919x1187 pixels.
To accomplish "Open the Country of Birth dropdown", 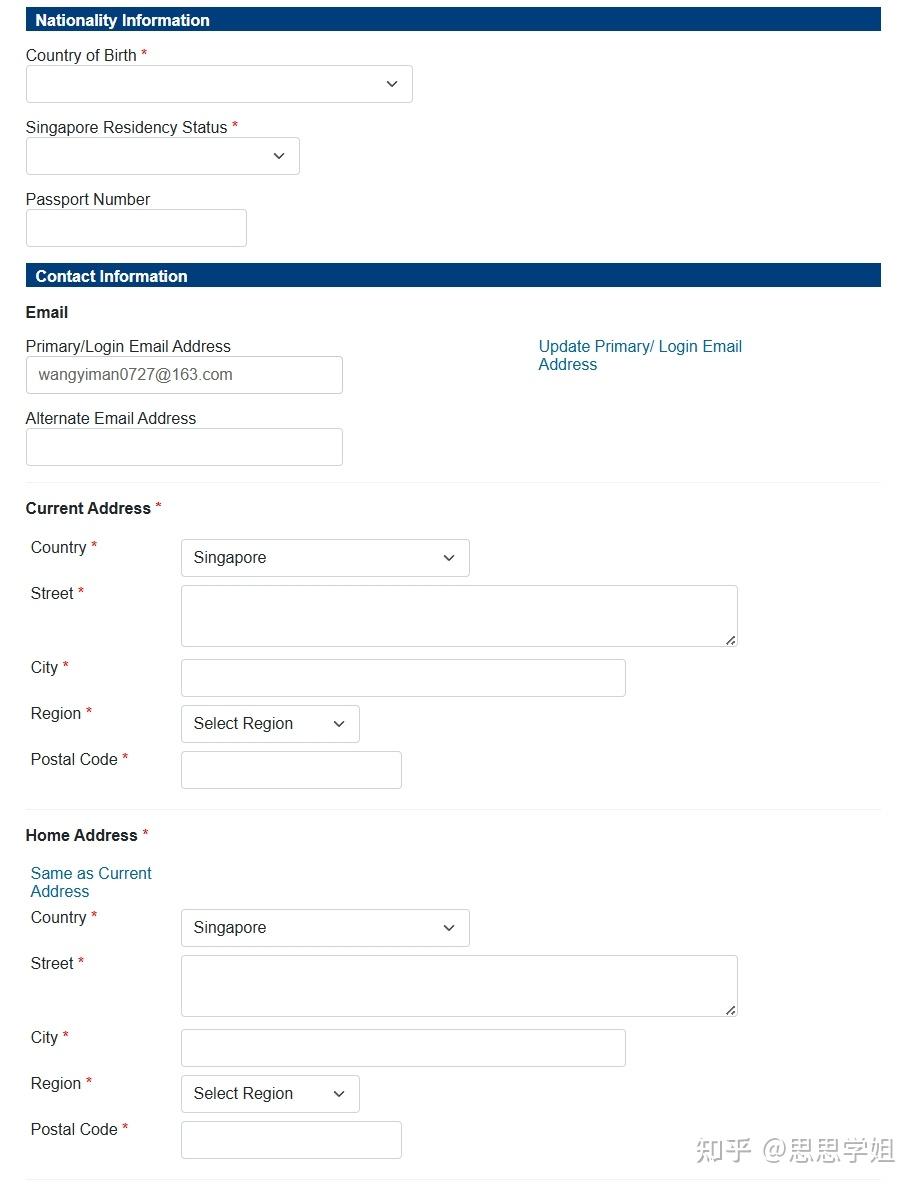I will tap(219, 84).
